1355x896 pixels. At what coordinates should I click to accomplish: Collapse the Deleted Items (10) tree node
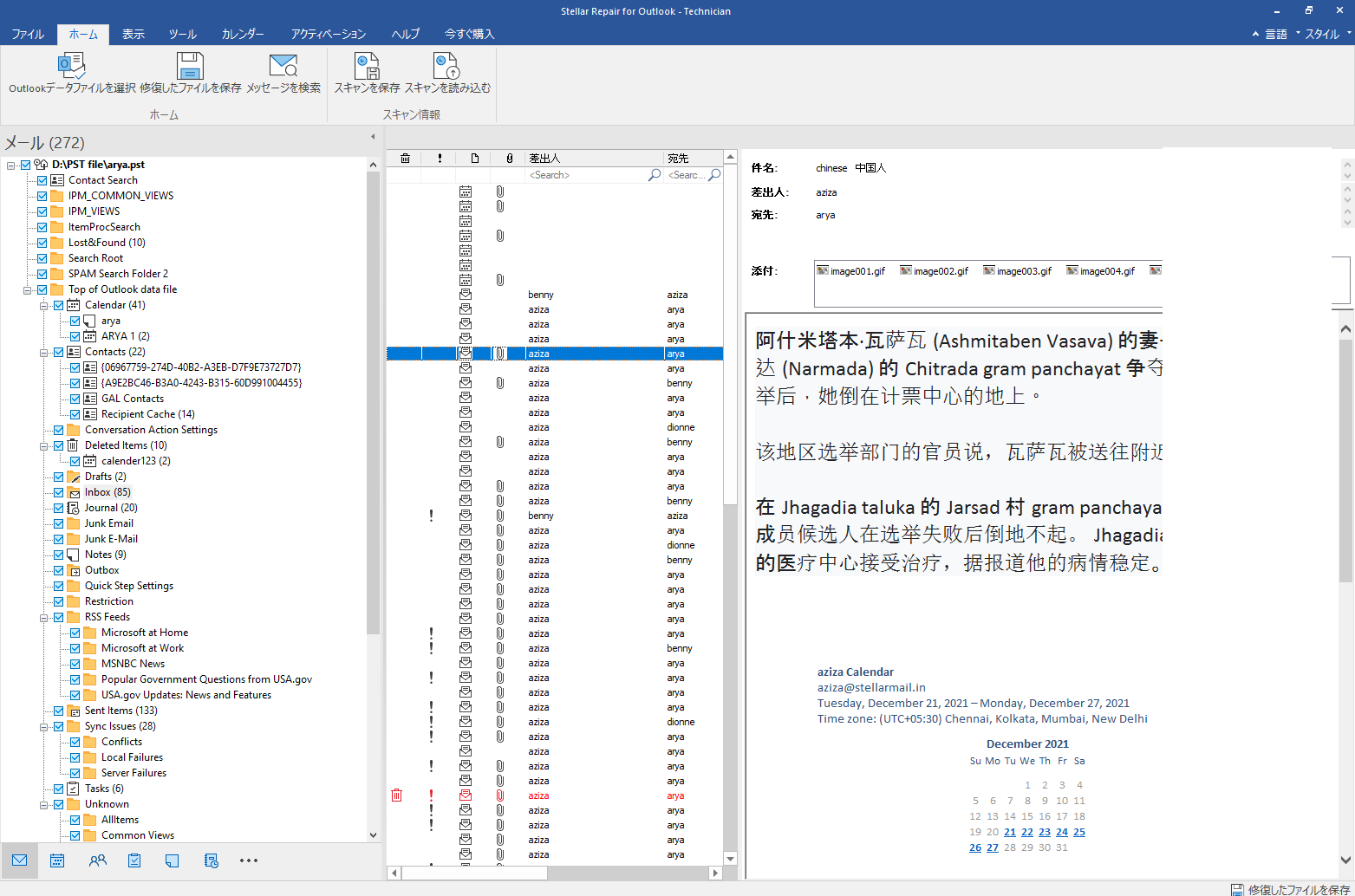(44, 445)
